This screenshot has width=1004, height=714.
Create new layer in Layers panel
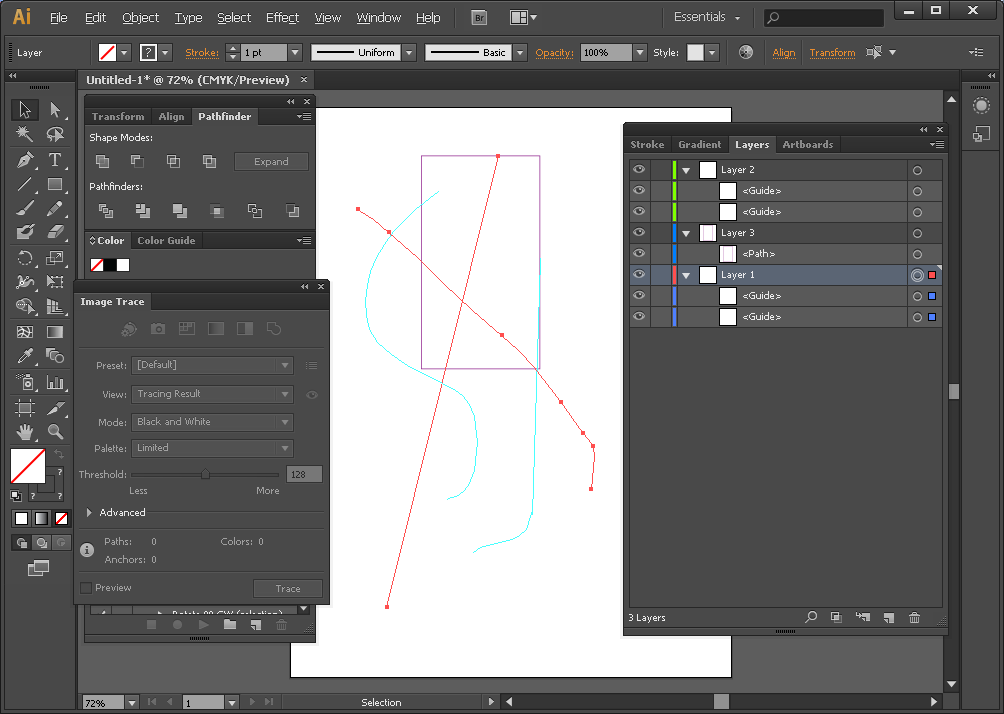click(889, 617)
